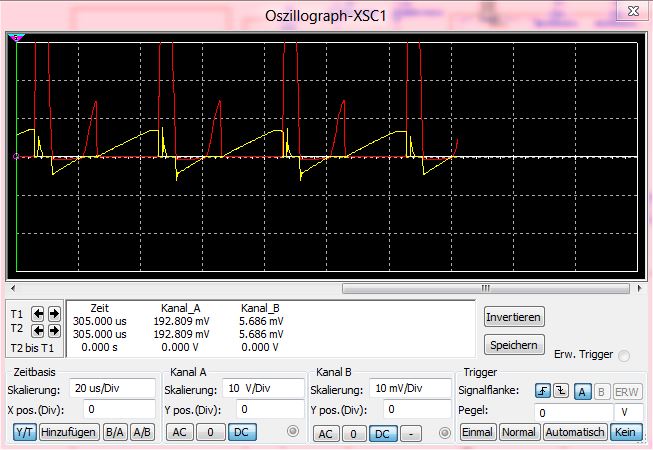This screenshot has width=653, height=450.
Task: Click Zeit column header in readout
Action: point(100,308)
